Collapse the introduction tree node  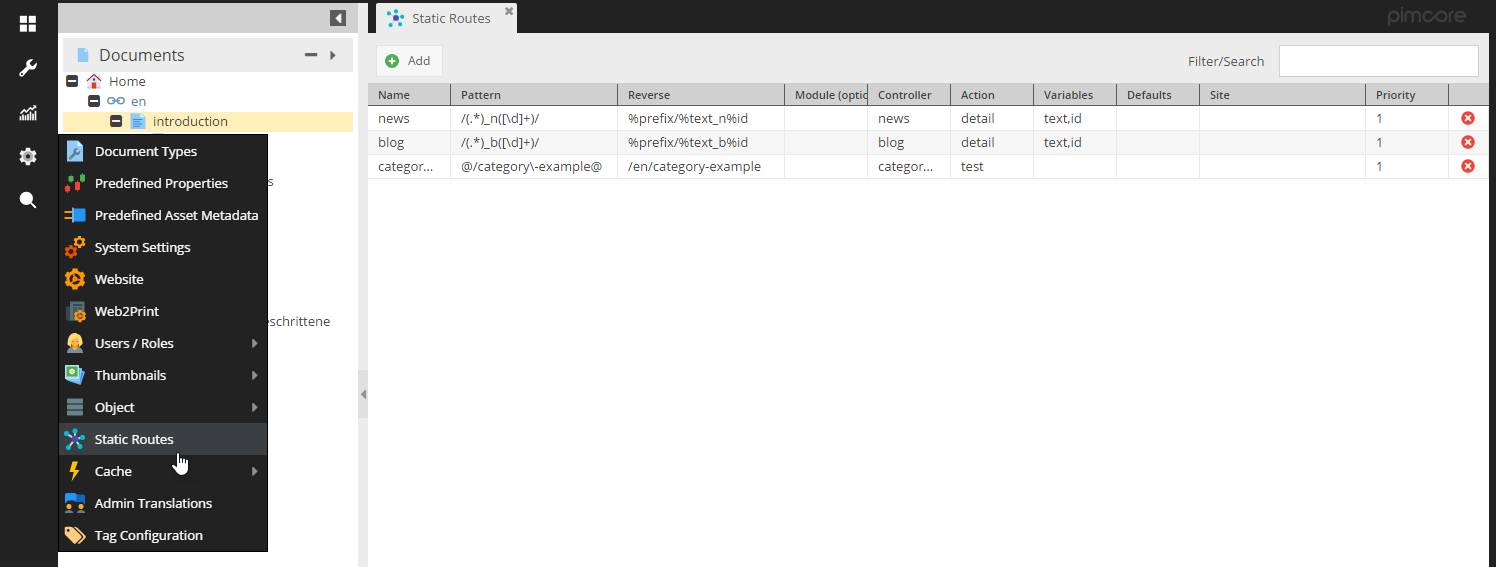pos(116,122)
